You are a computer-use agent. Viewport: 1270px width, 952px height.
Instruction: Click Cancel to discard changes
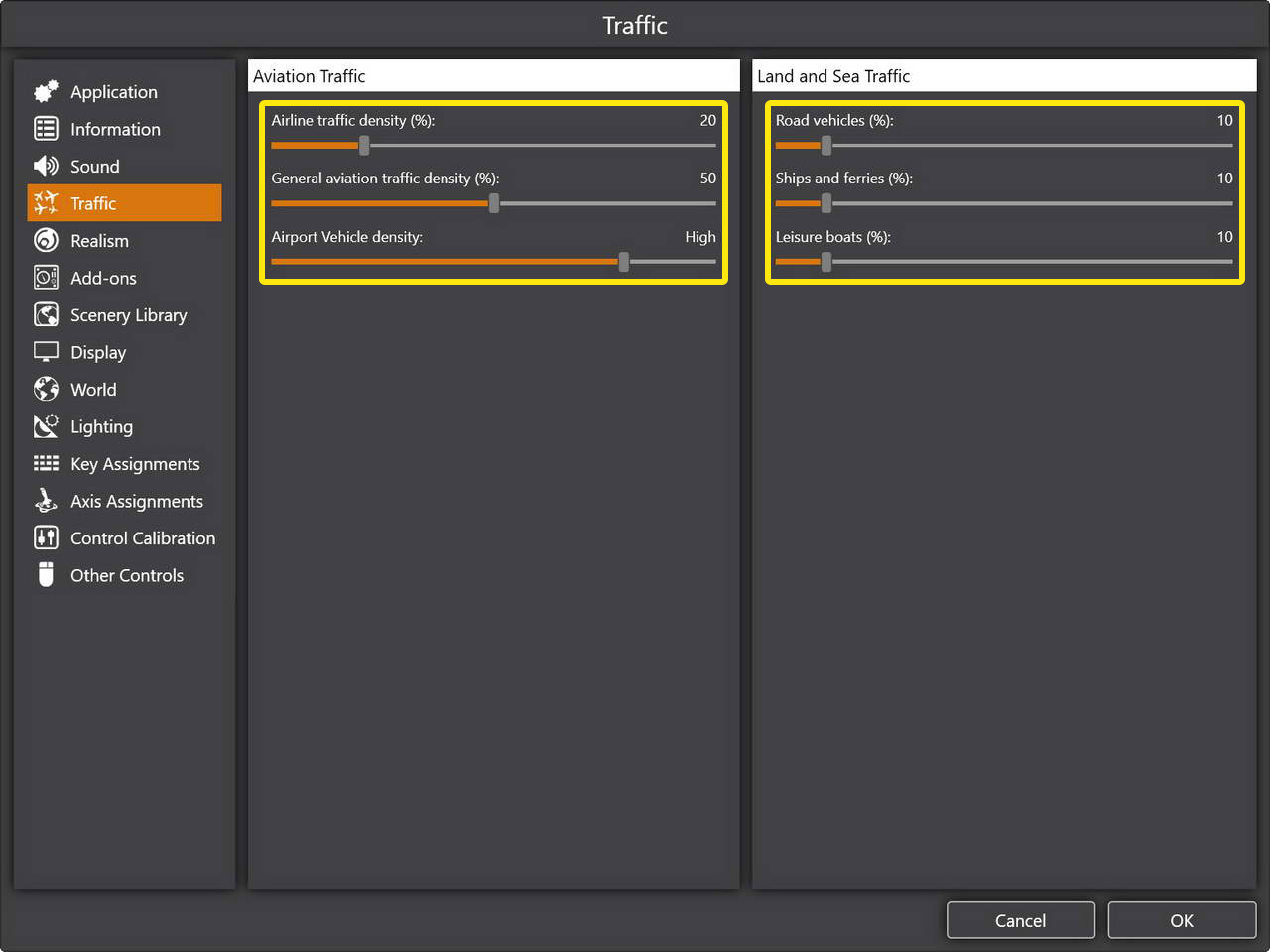[1020, 920]
